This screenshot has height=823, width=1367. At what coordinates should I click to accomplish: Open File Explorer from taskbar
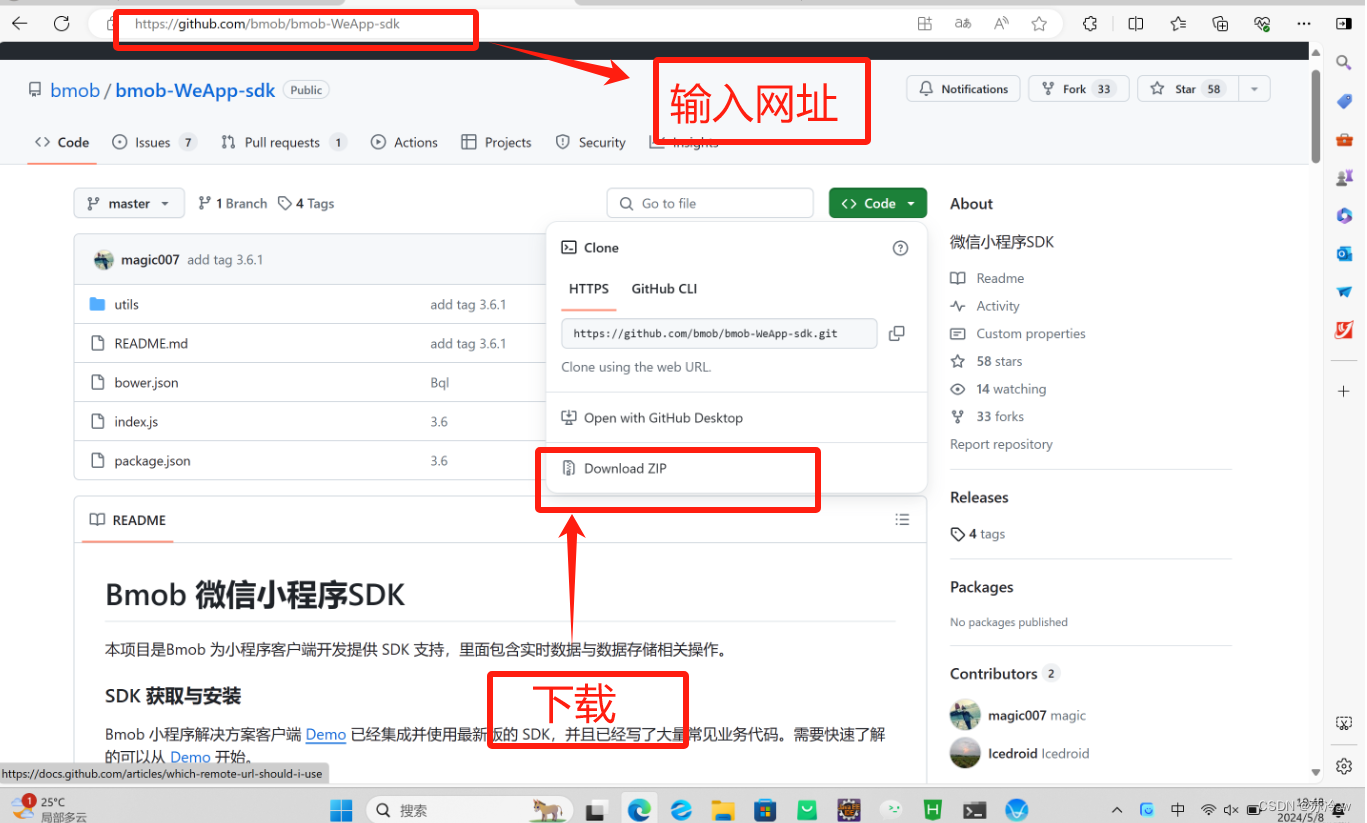tap(723, 809)
